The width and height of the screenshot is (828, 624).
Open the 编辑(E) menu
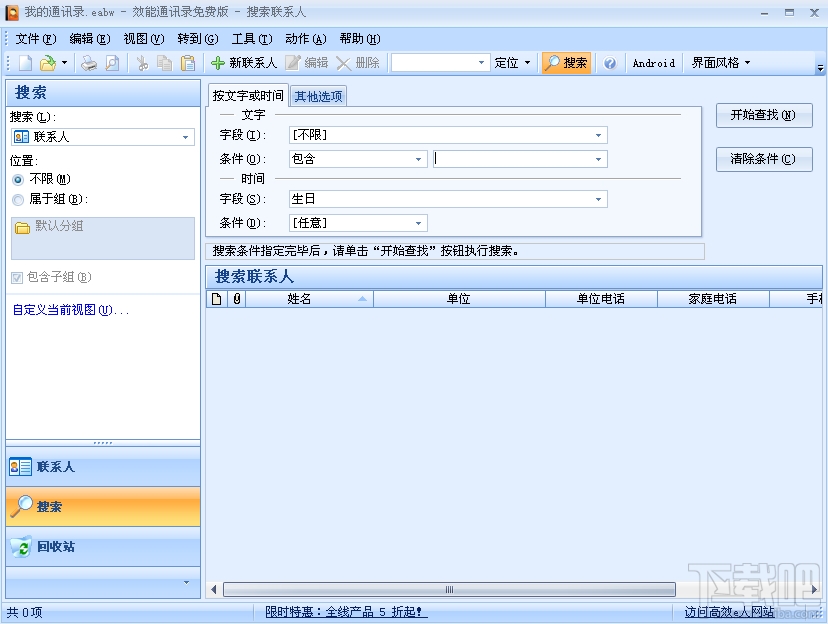tap(90, 39)
